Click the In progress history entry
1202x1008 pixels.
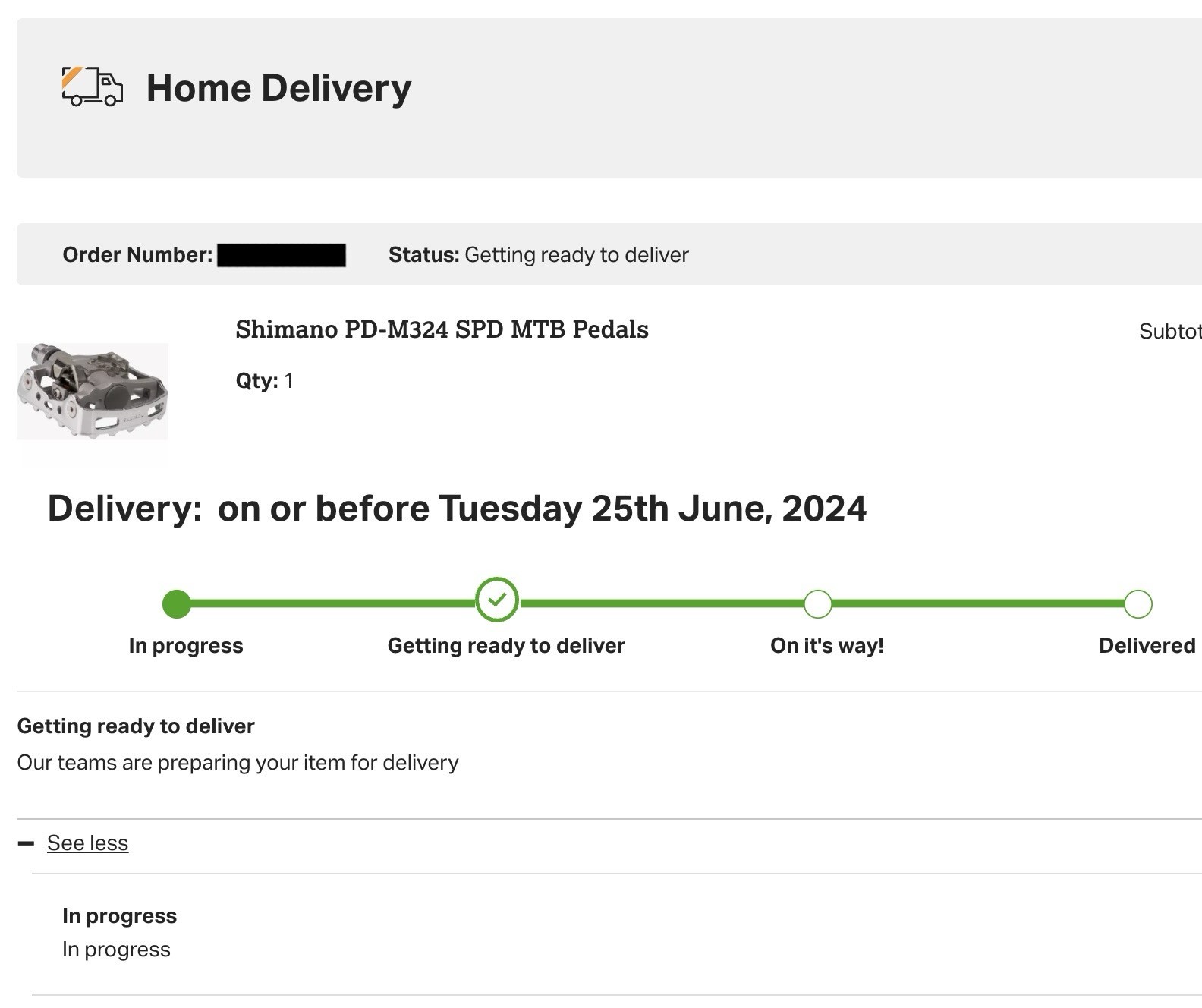pos(119,933)
